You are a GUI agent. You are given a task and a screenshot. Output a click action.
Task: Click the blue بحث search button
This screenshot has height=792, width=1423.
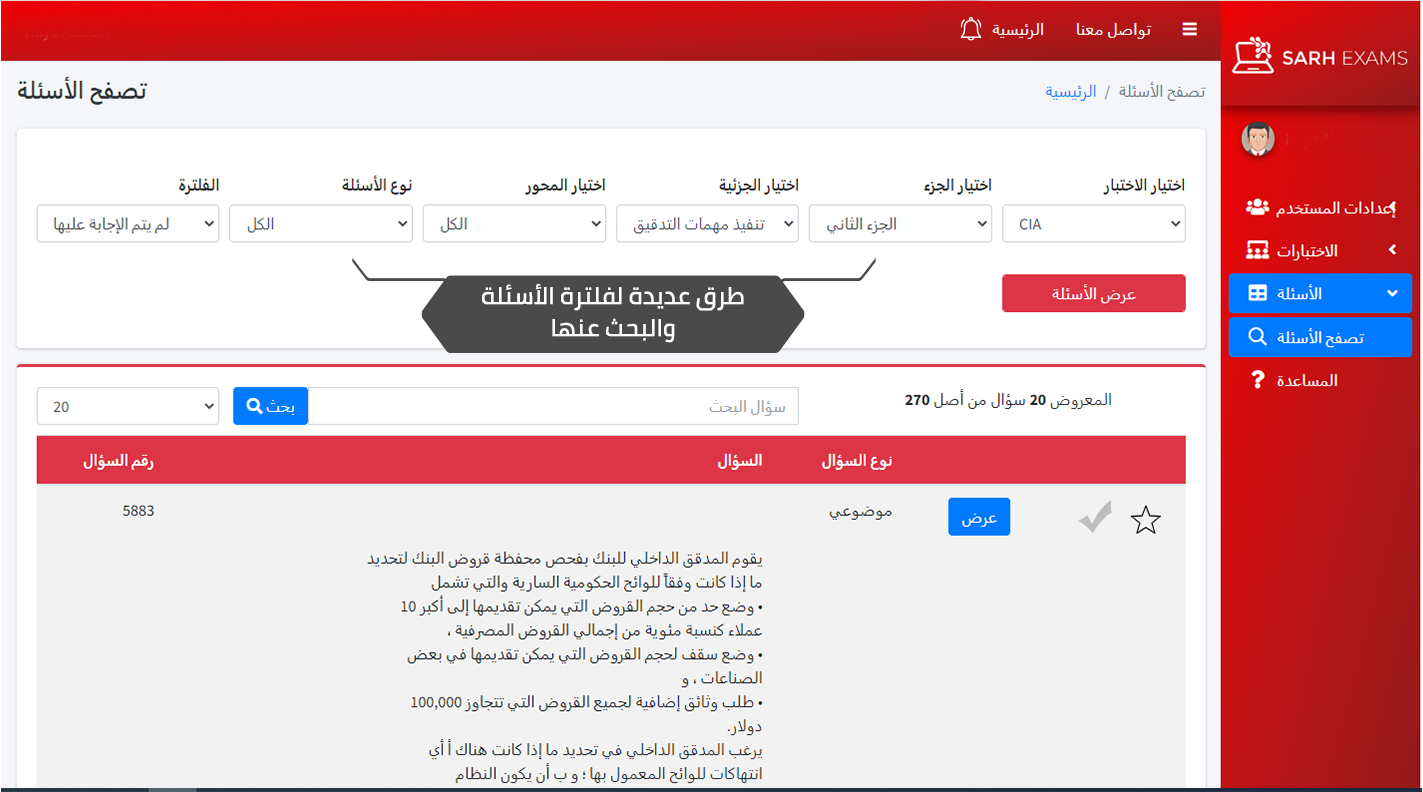tap(270, 406)
